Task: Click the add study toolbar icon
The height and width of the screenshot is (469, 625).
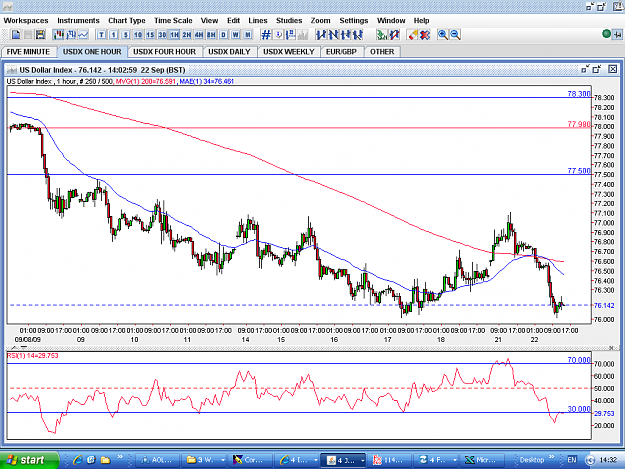Action: click(x=382, y=35)
